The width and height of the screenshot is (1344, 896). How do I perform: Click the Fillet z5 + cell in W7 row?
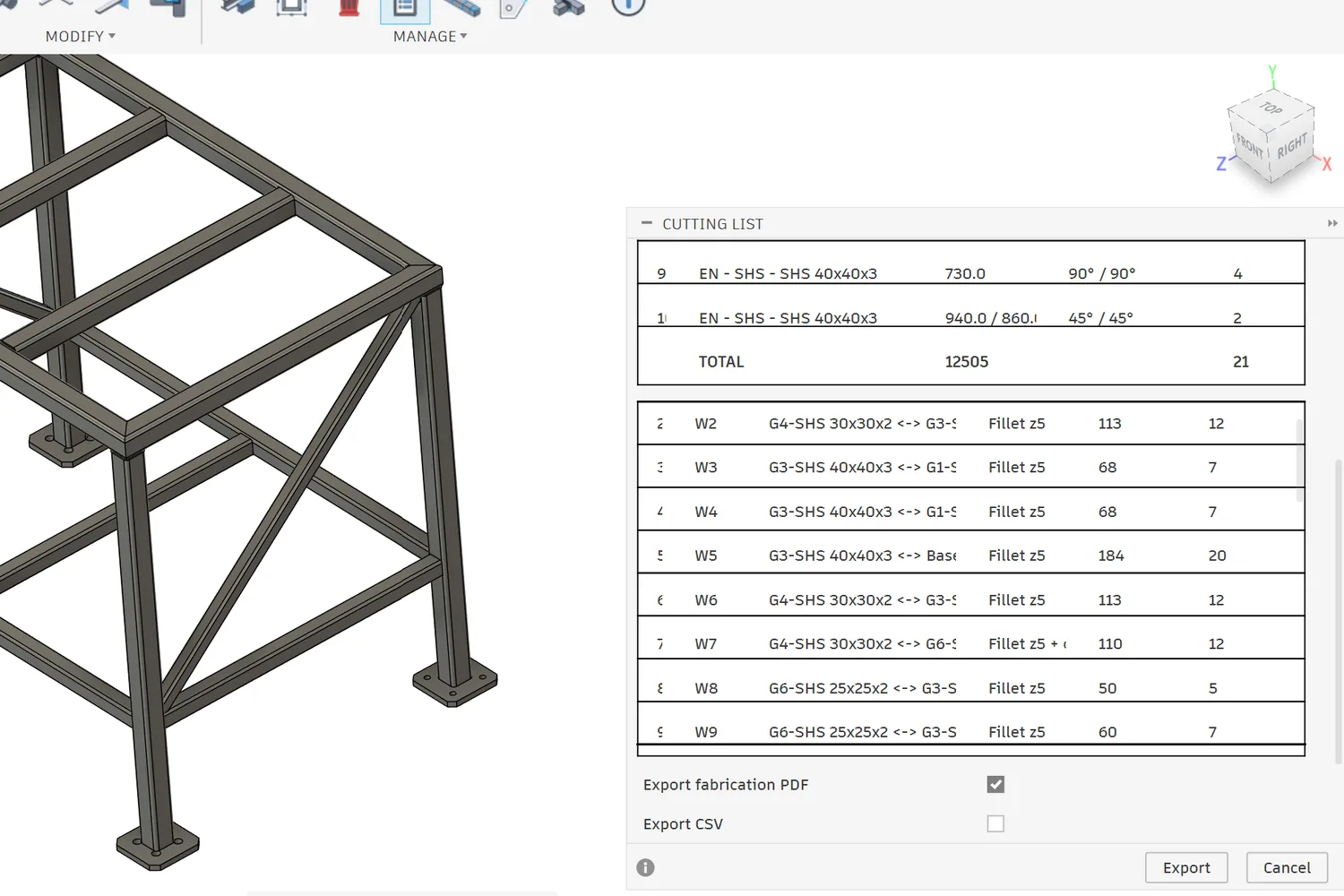(1028, 644)
